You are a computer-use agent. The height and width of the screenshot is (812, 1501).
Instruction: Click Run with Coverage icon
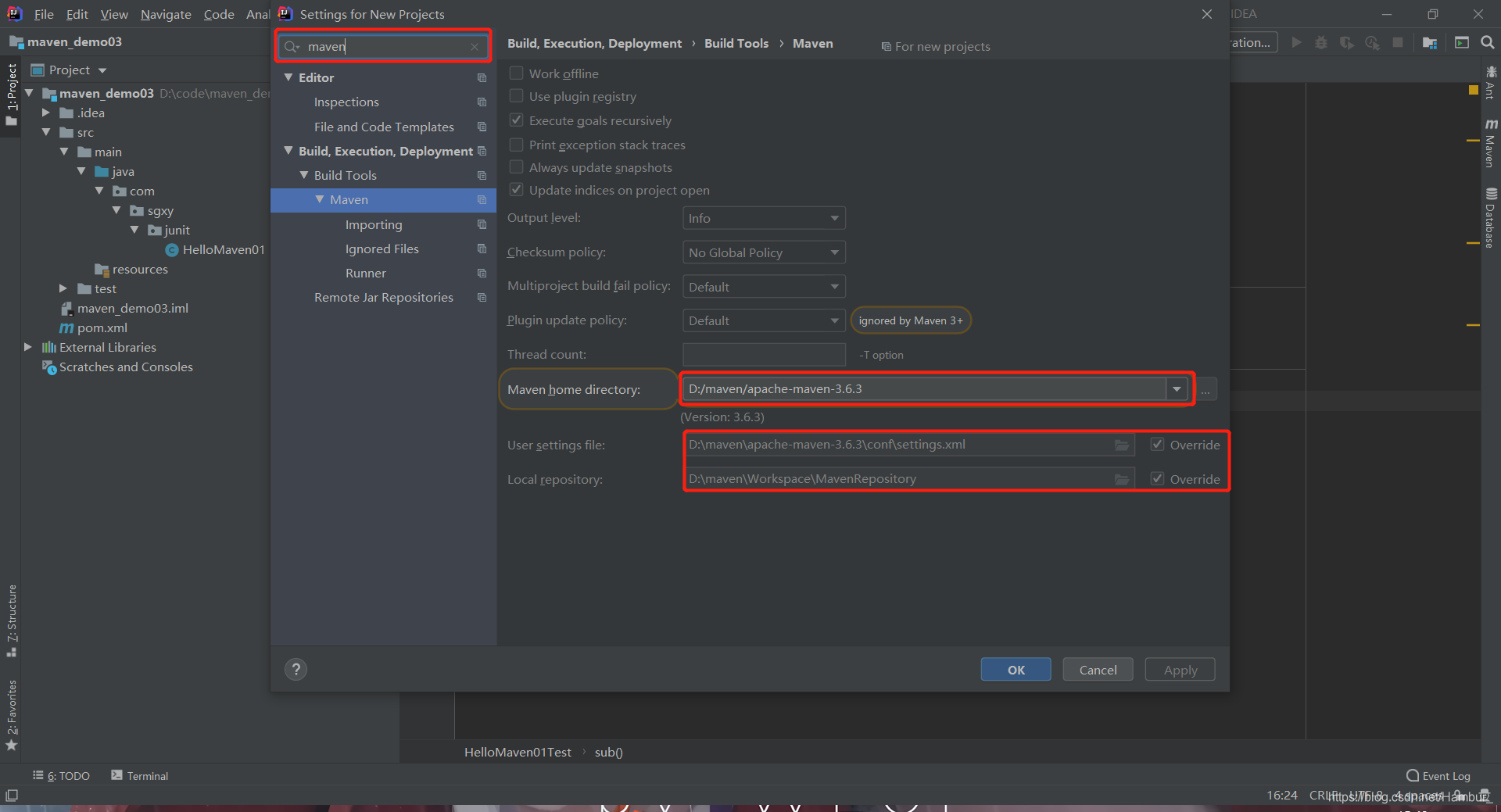(x=1346, y=42)
